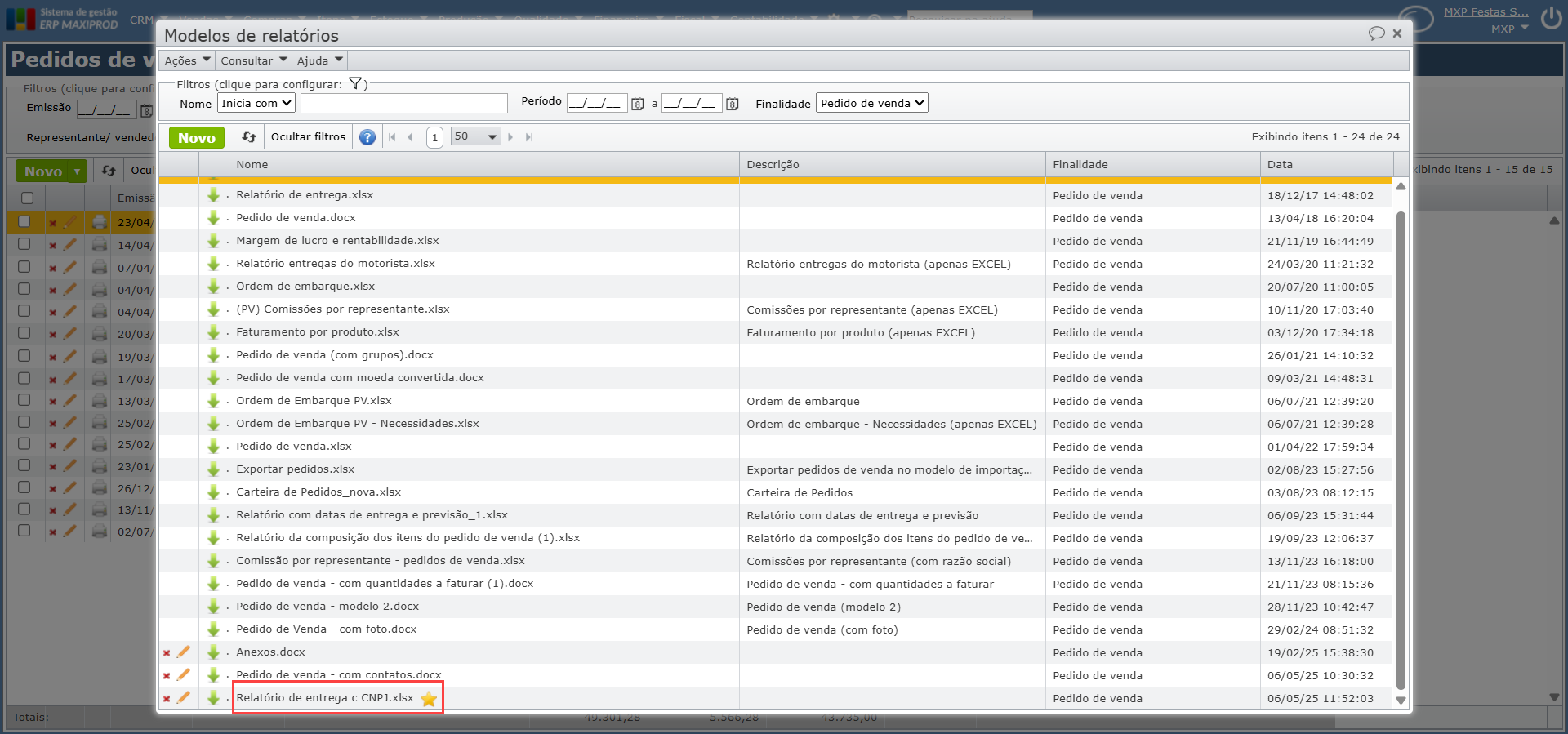Open the items-per-page dropdown showing 50
This screenshot has height=734, width=1568.
(475, 136)
